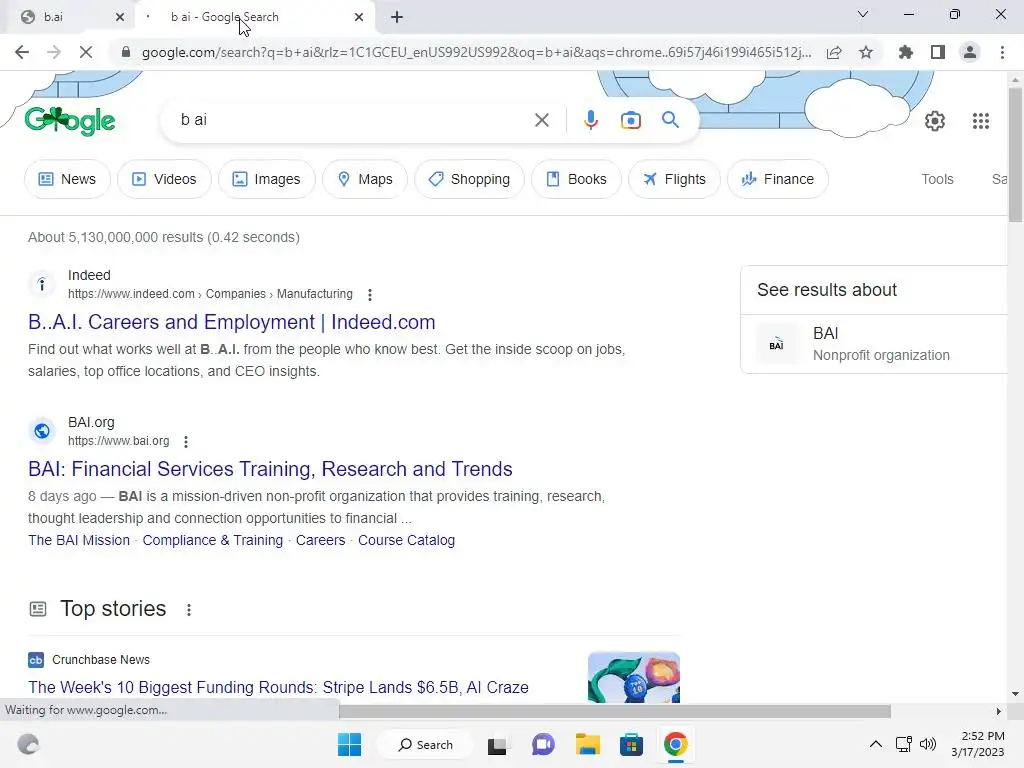Image resolution: width=1024 pixels, height=768 pixels.
Task: Filter results by Videos
Action: coord(165,179)
